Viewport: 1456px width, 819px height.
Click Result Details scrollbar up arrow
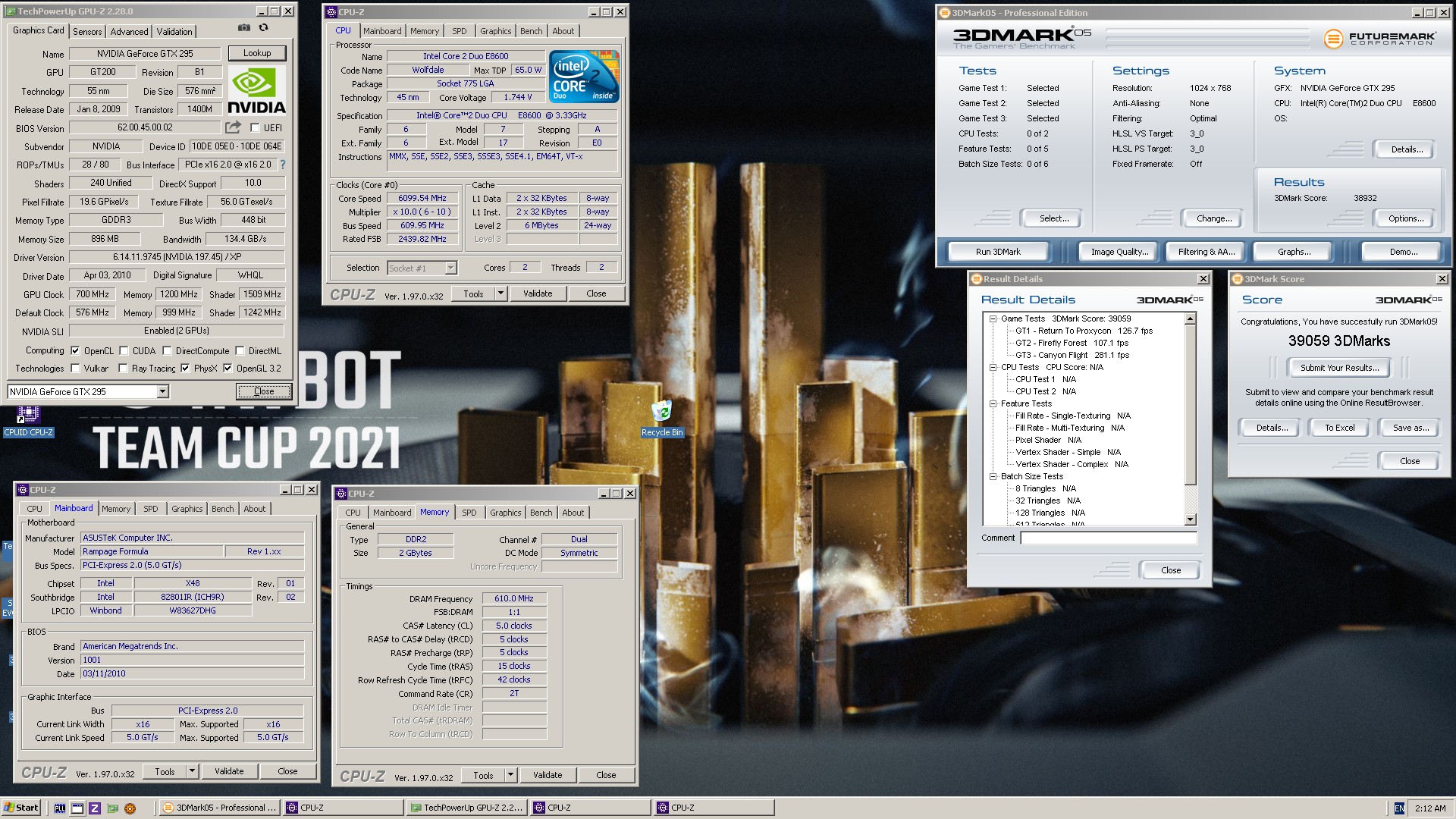coord(1190,318)
